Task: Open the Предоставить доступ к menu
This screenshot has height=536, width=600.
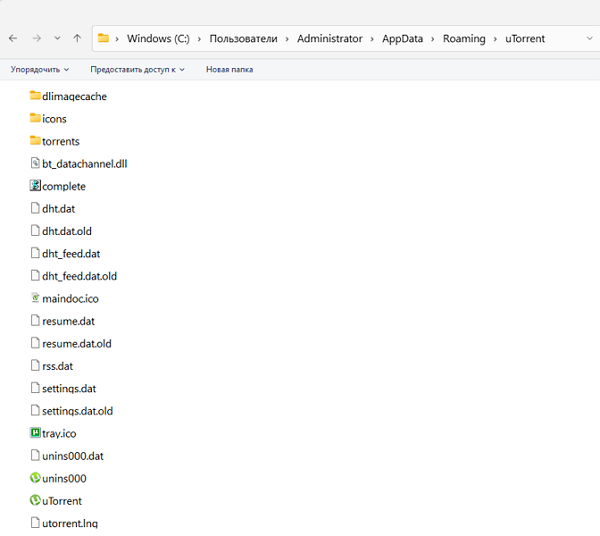Action: 138,70
